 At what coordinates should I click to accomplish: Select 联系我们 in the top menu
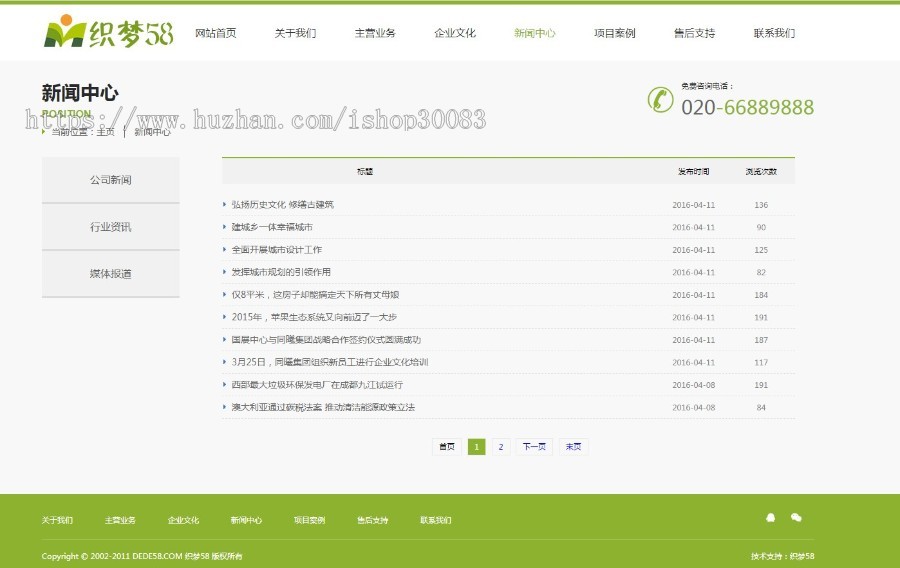coord(774,33)
